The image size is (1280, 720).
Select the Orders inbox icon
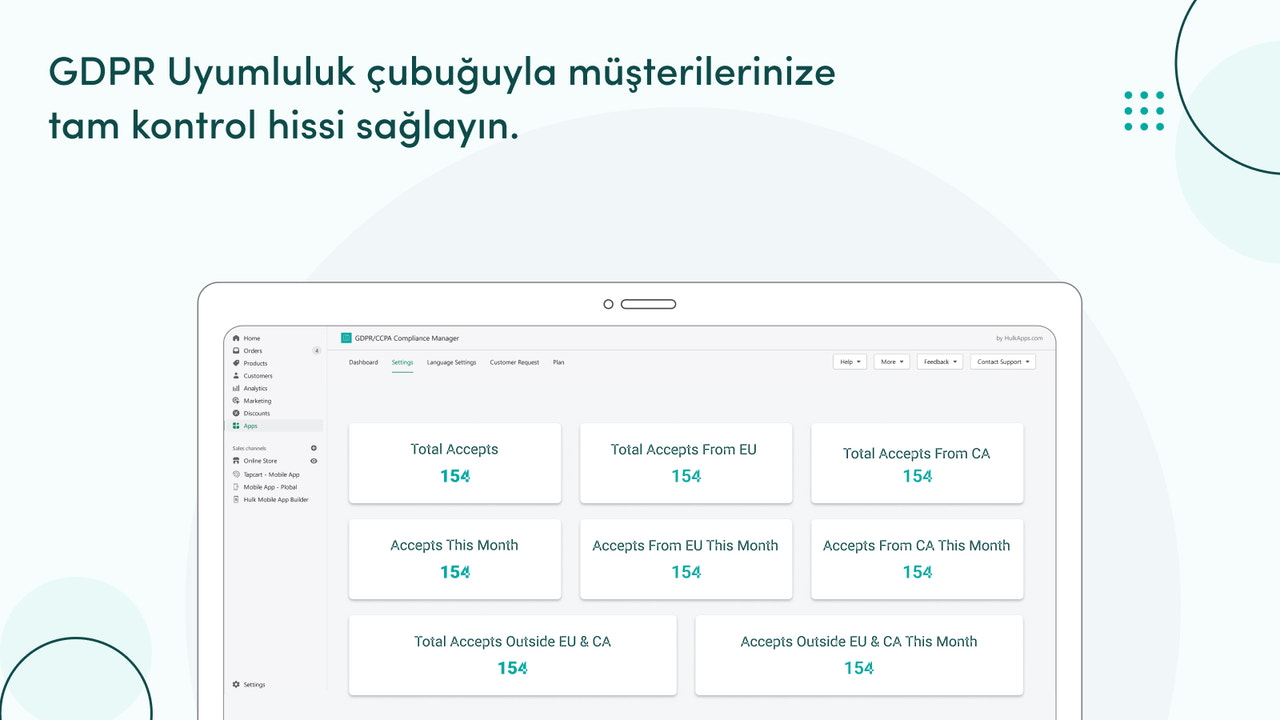coord(236,351)
